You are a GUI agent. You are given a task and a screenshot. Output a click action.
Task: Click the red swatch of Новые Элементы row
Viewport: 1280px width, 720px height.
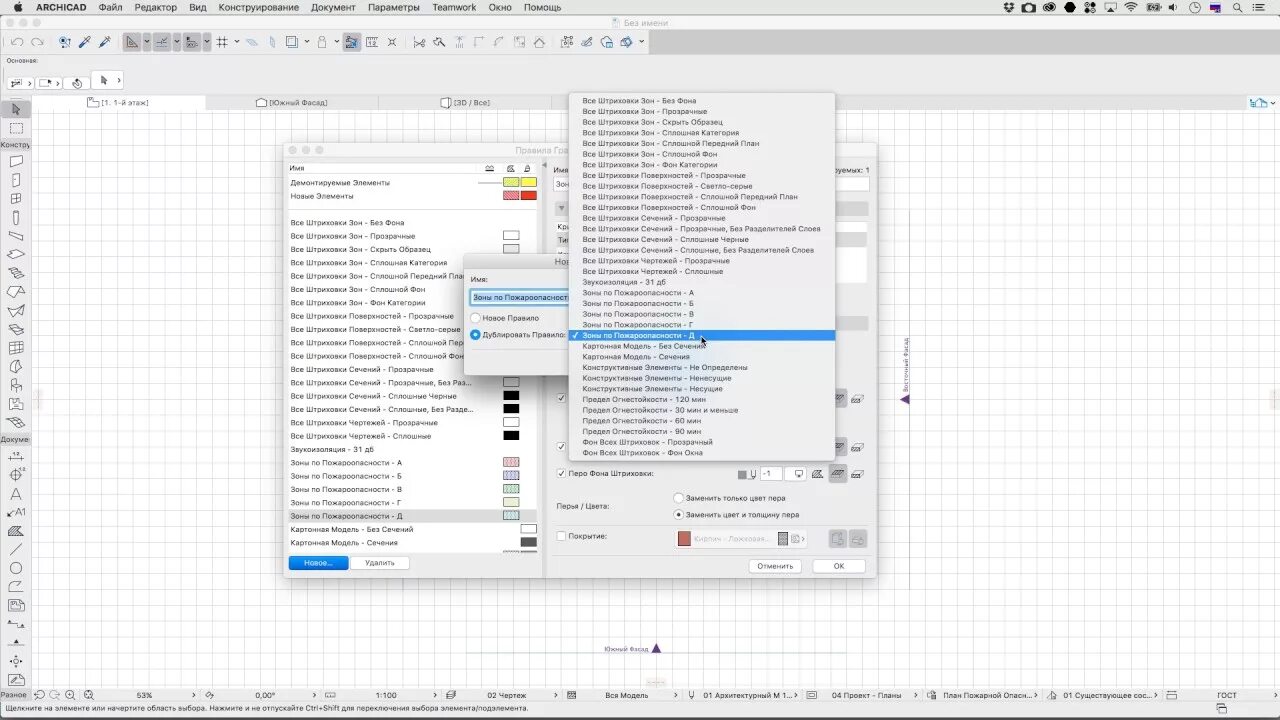point(529,196)
